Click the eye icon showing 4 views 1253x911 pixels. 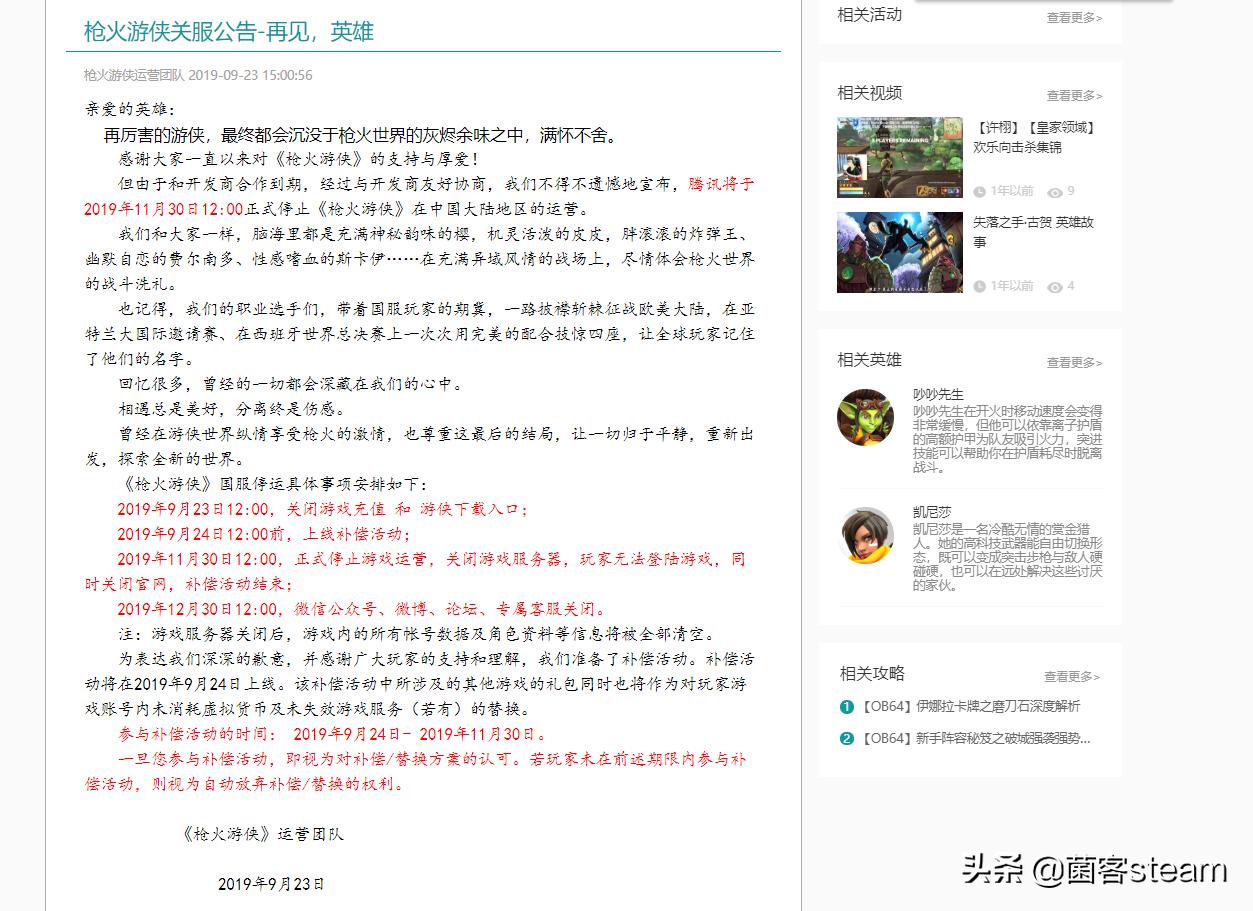(x=1053, y=285)
